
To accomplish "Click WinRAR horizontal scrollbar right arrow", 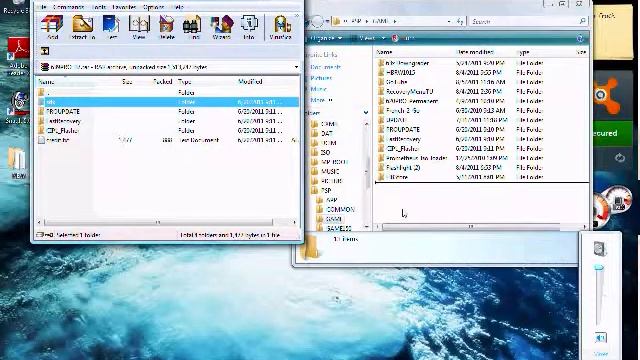I will pos(295,222).
